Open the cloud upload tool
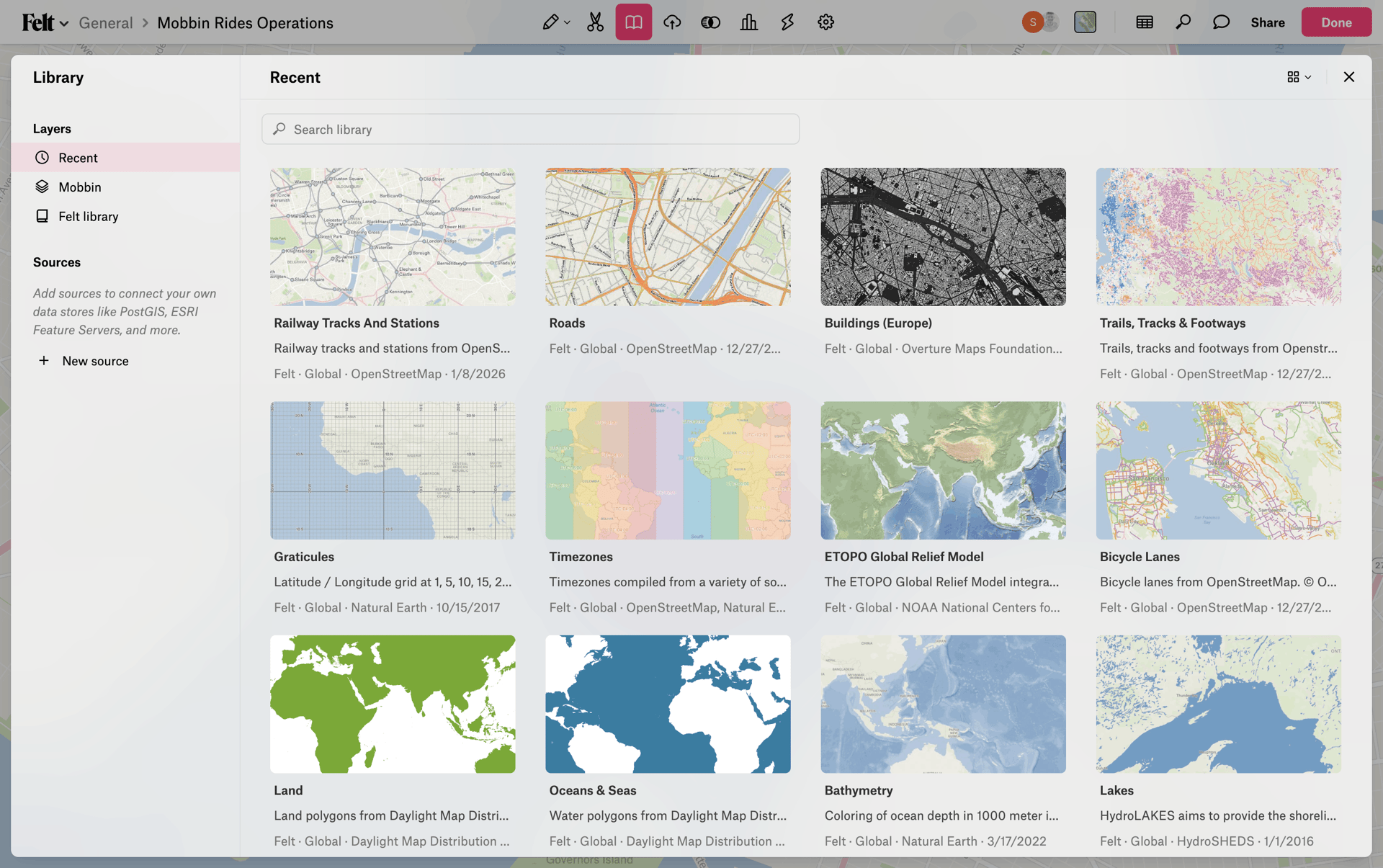1383x868 pixels. pos(672,22)
